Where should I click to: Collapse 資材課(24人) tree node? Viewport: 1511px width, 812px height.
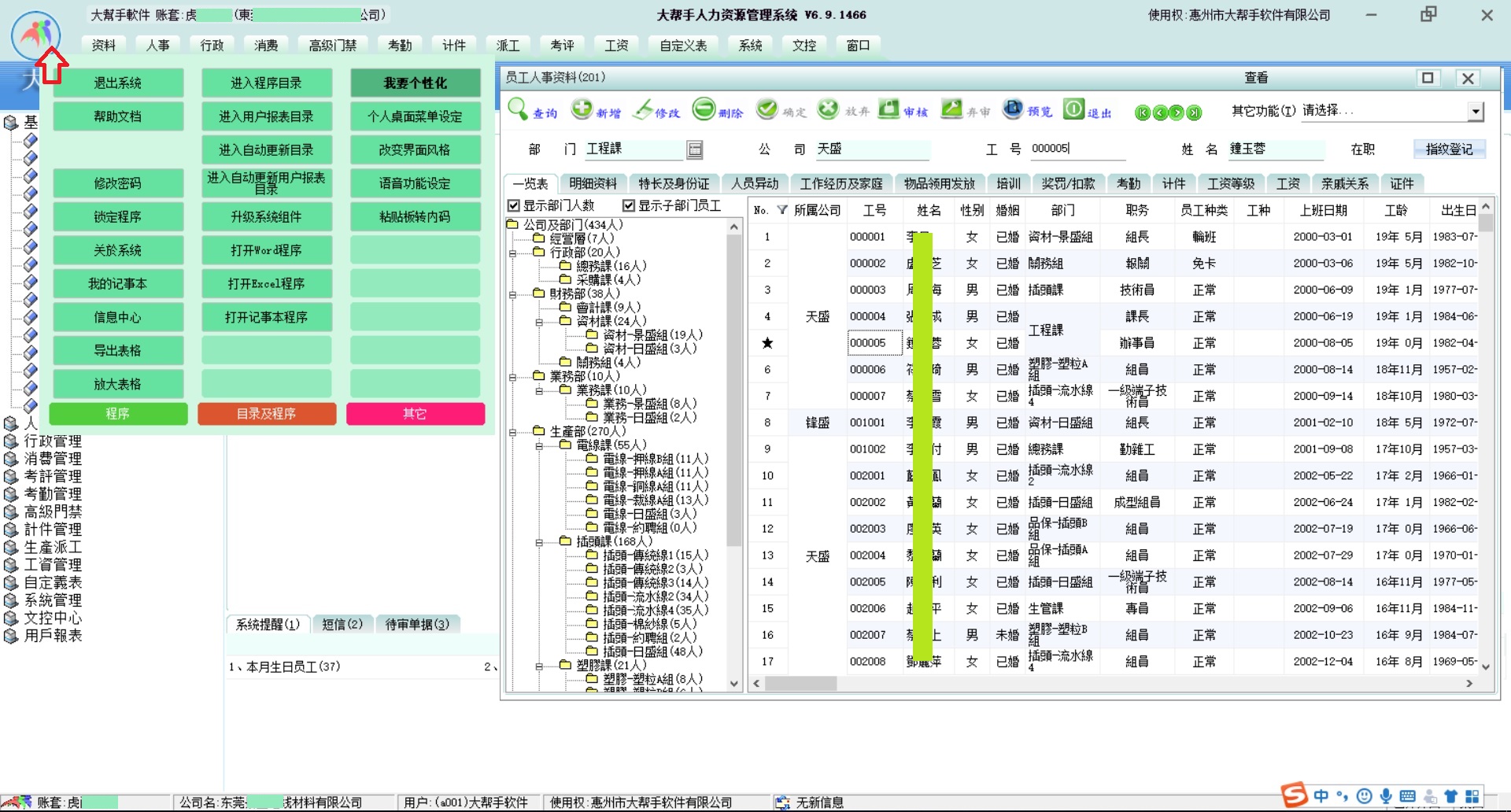[539, 323]
